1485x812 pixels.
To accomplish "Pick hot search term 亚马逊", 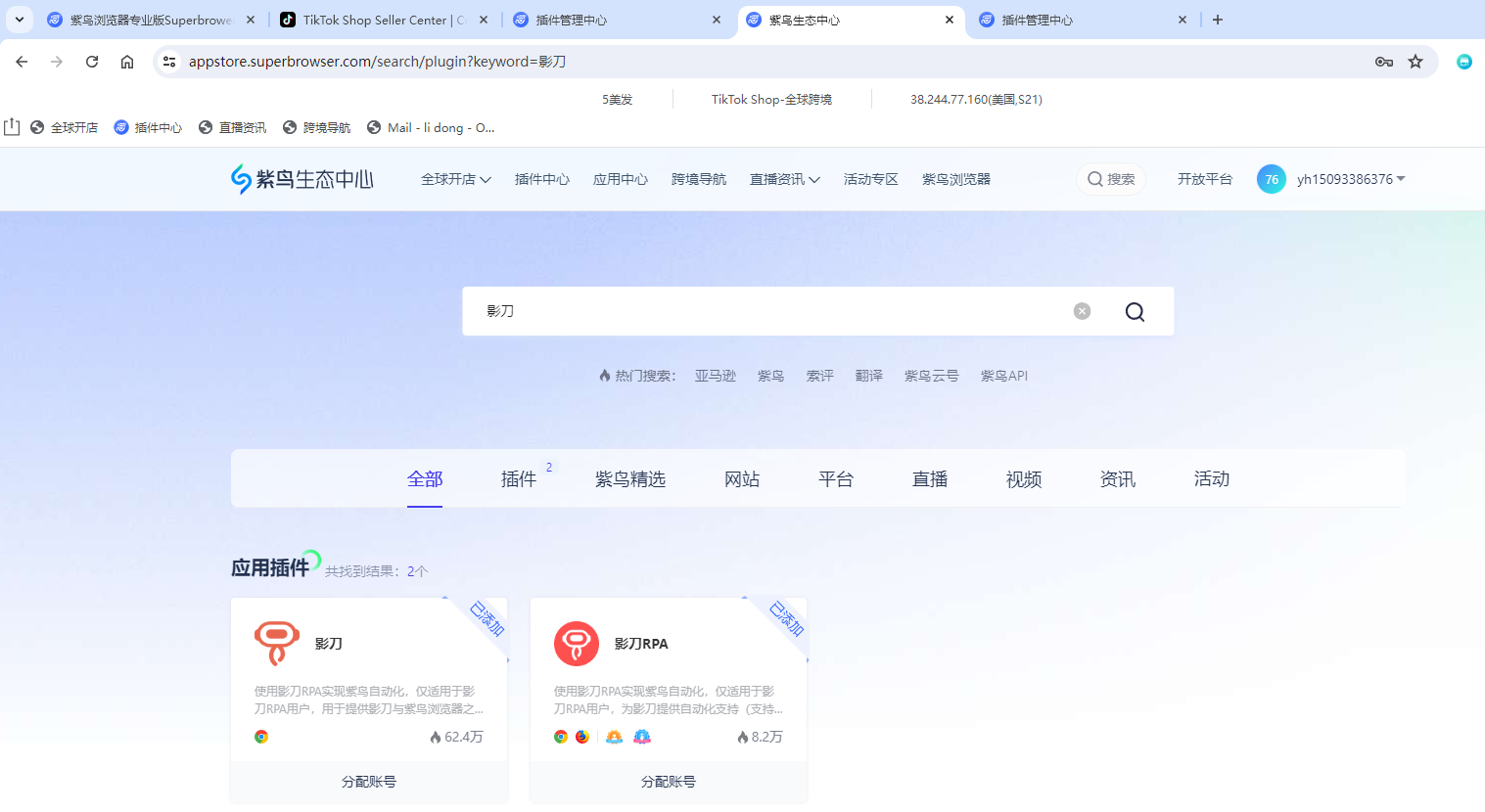I will click(x=716, y=376).
